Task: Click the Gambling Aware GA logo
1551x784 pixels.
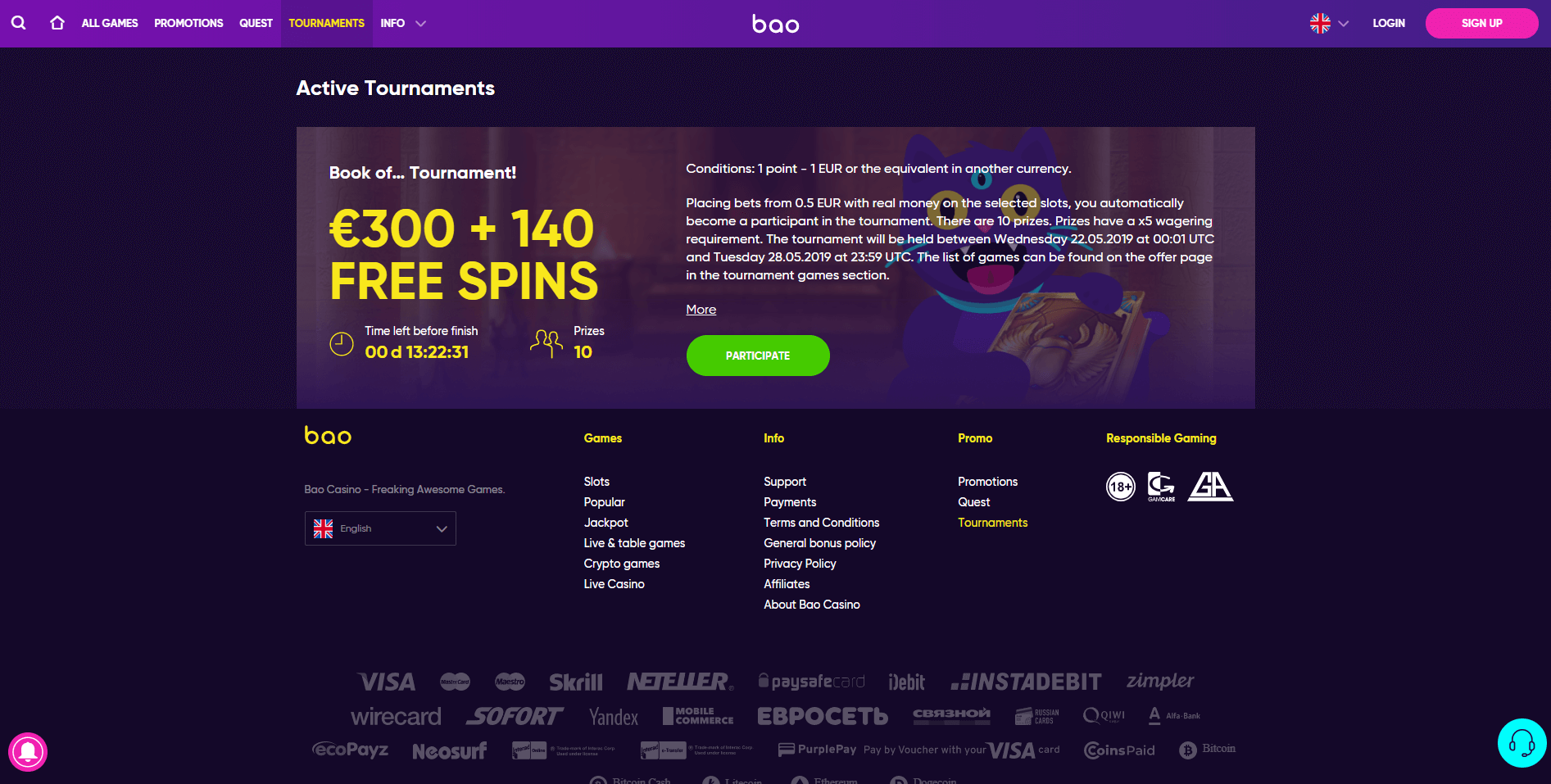Action: [x=1210, y=487]
